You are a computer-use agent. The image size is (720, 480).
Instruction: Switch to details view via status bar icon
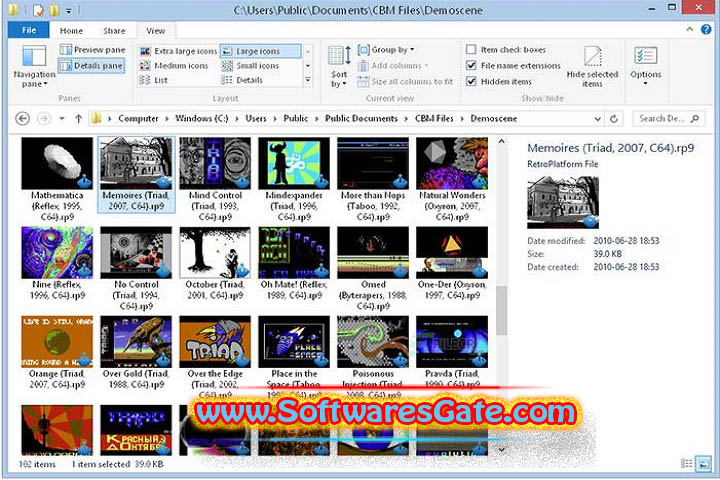point(686,464)
